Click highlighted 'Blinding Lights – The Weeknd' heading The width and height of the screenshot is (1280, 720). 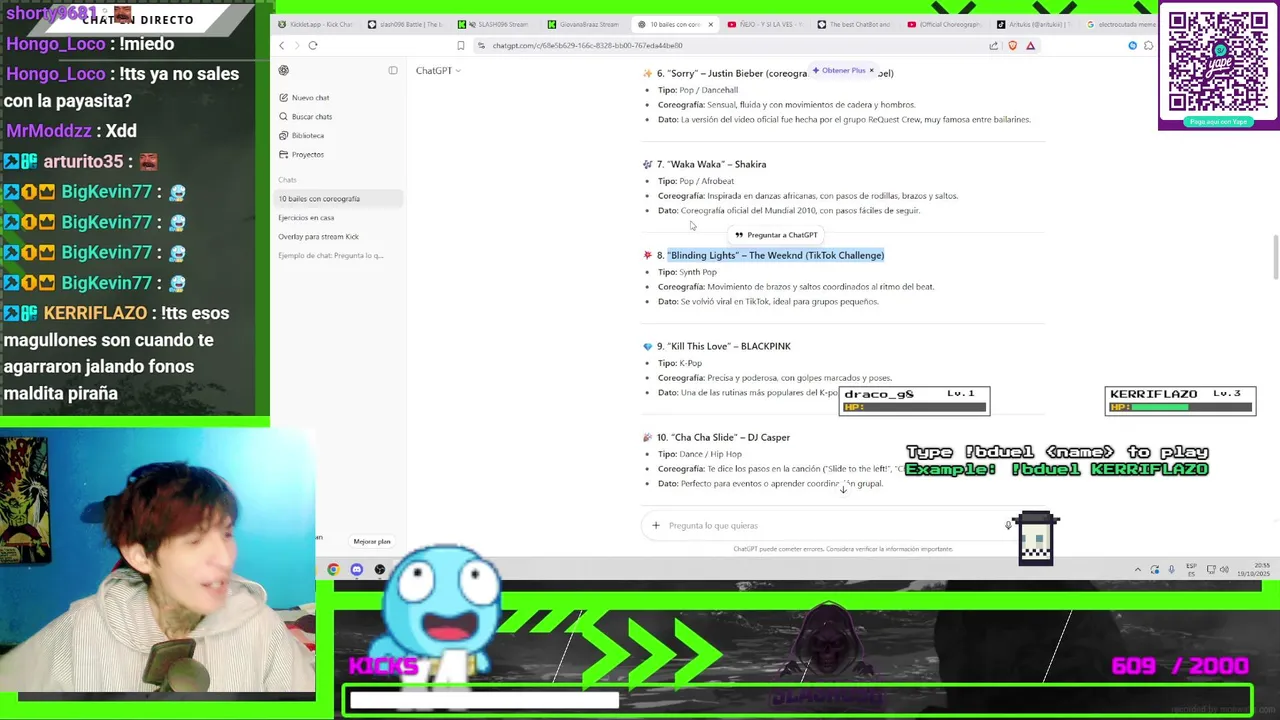776,255
